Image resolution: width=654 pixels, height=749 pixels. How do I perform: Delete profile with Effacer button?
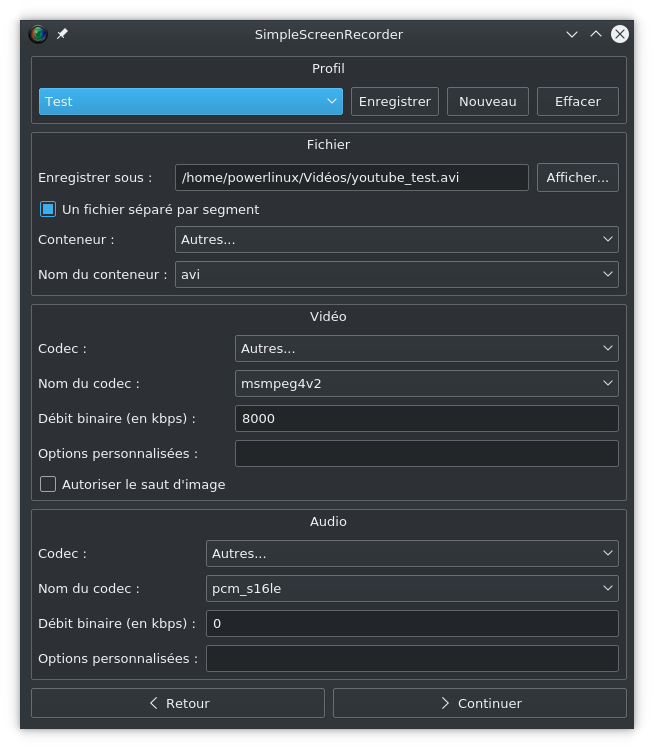pyautogui.click(x=578, y=101)
